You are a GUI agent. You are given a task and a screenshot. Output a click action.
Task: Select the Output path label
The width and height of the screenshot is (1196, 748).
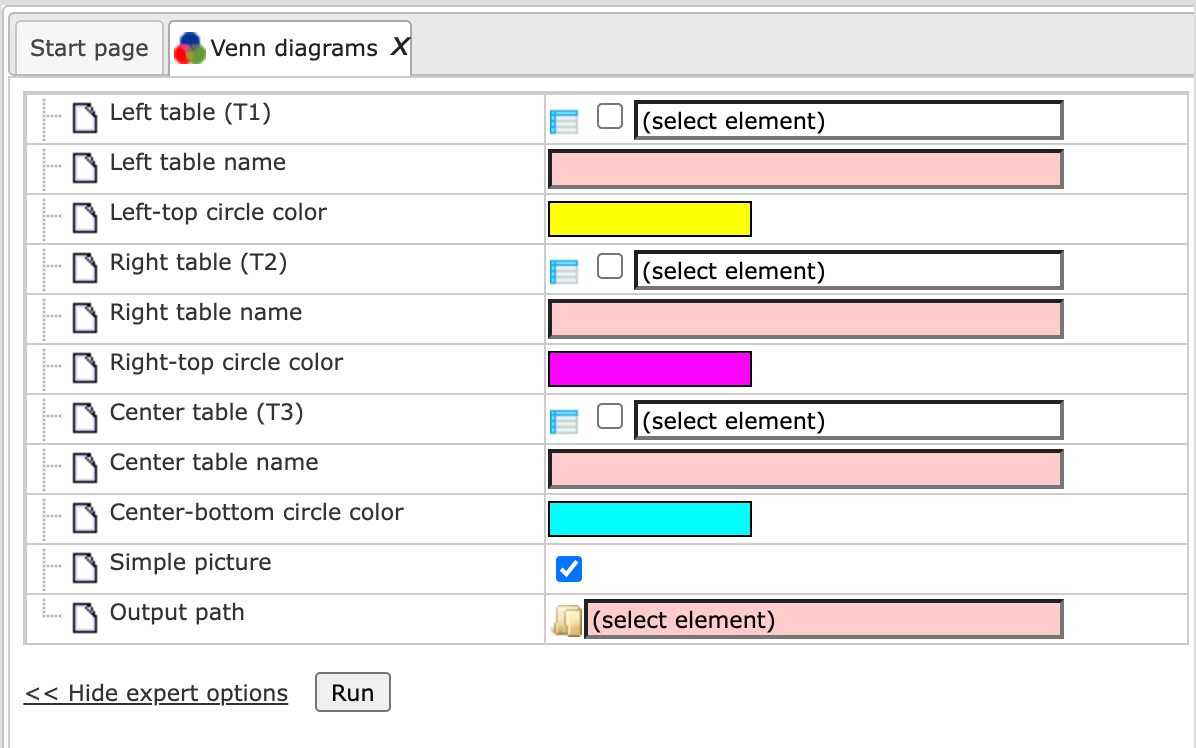pyautogui.click(x=177, y=612)
